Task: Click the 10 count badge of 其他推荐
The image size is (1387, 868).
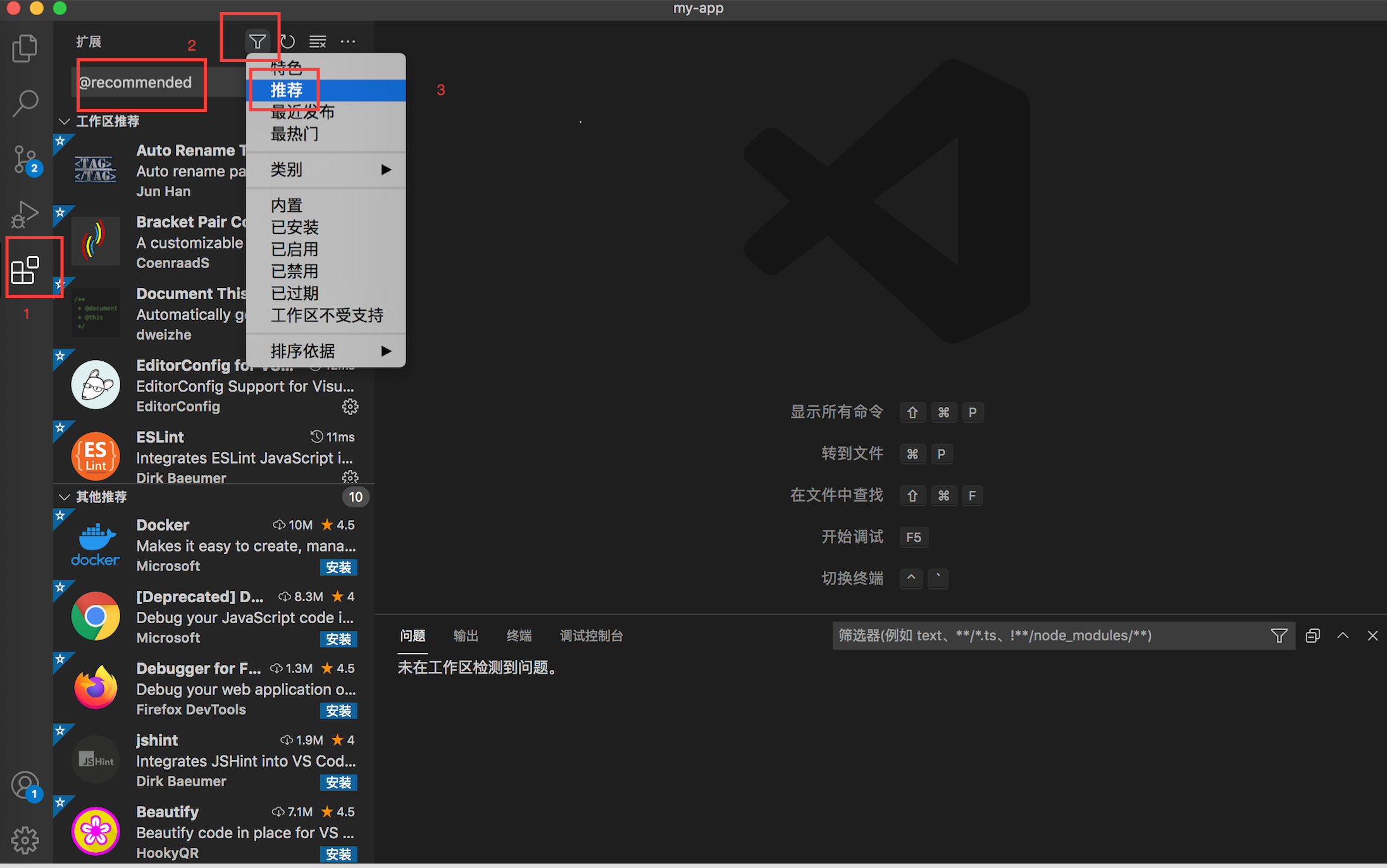Action: point(356,497)
